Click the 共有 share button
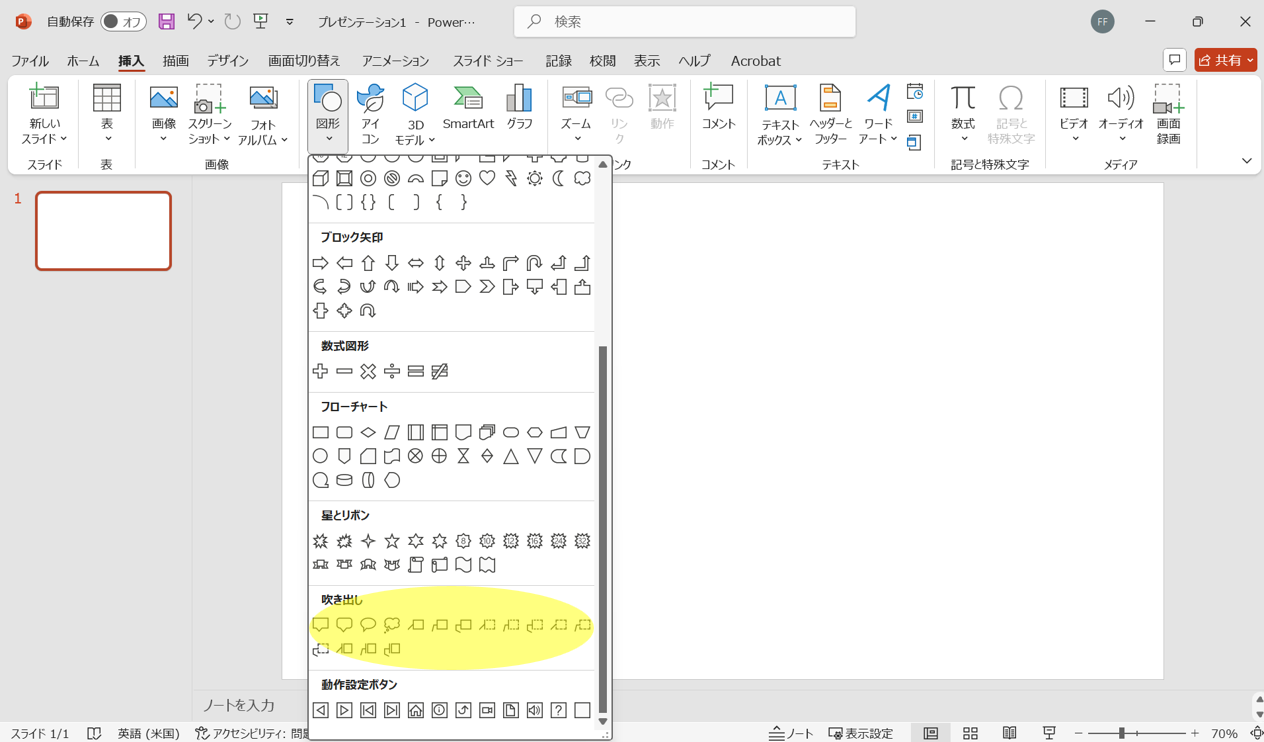 [x=1226, y=60]
